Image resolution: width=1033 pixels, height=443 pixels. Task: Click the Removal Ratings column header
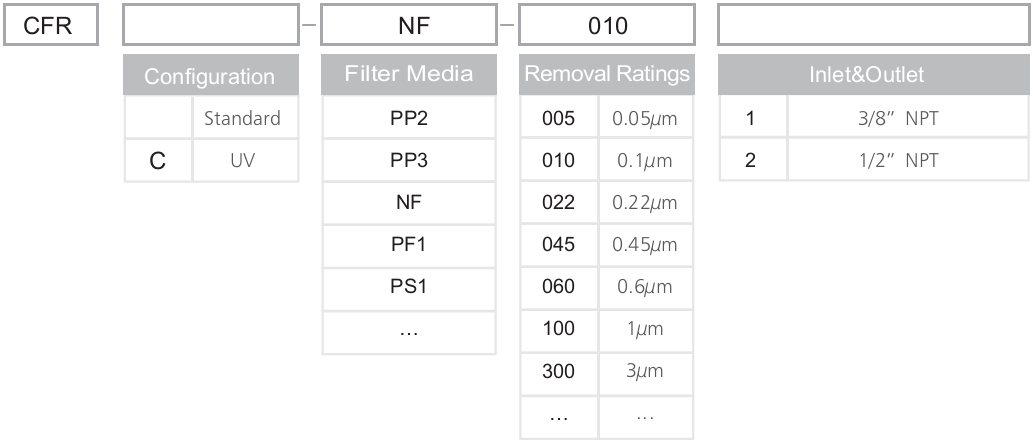[x=606, y=75]
